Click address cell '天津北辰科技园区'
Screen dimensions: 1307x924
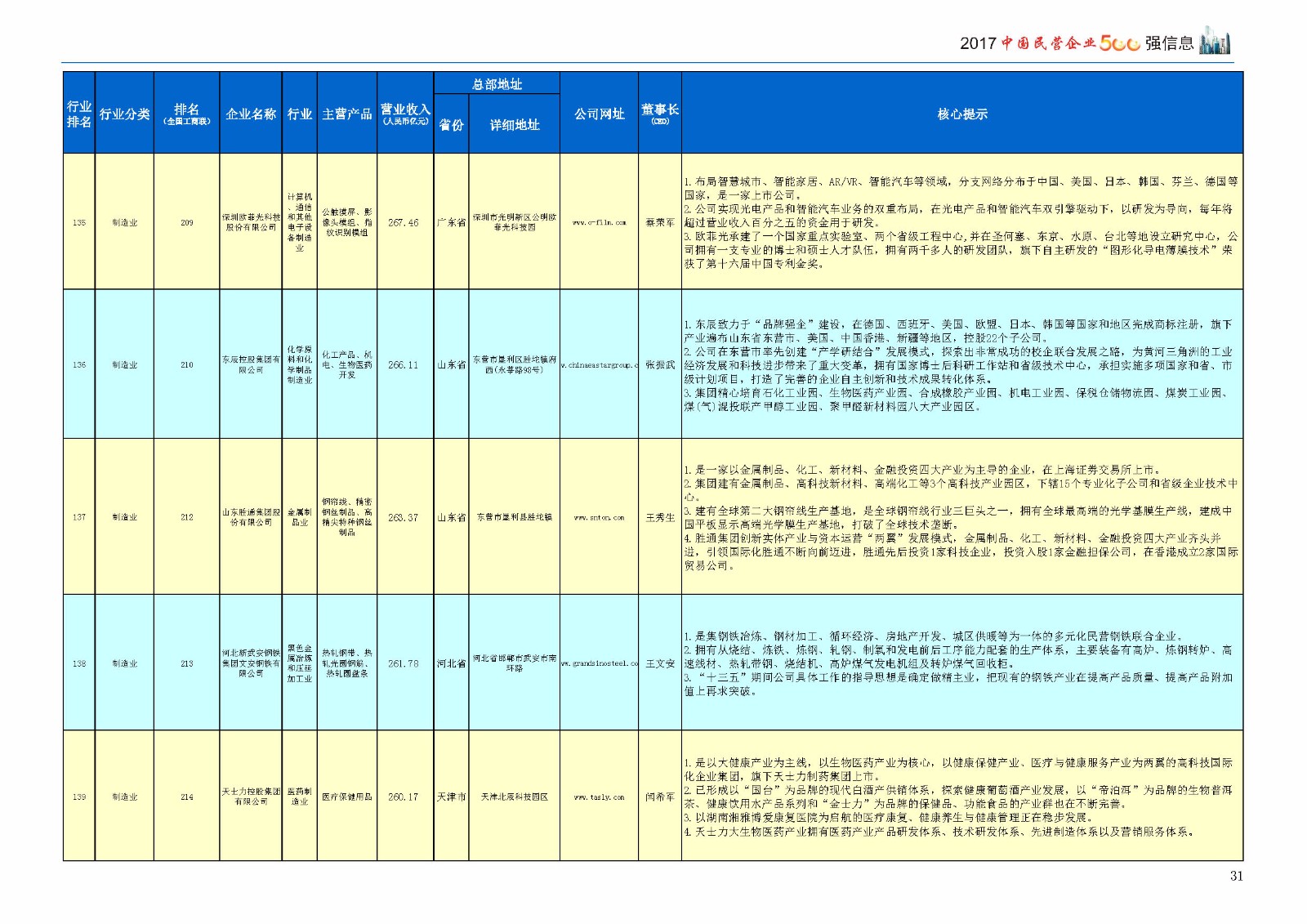pyautogui.click(x=515, y=797)
